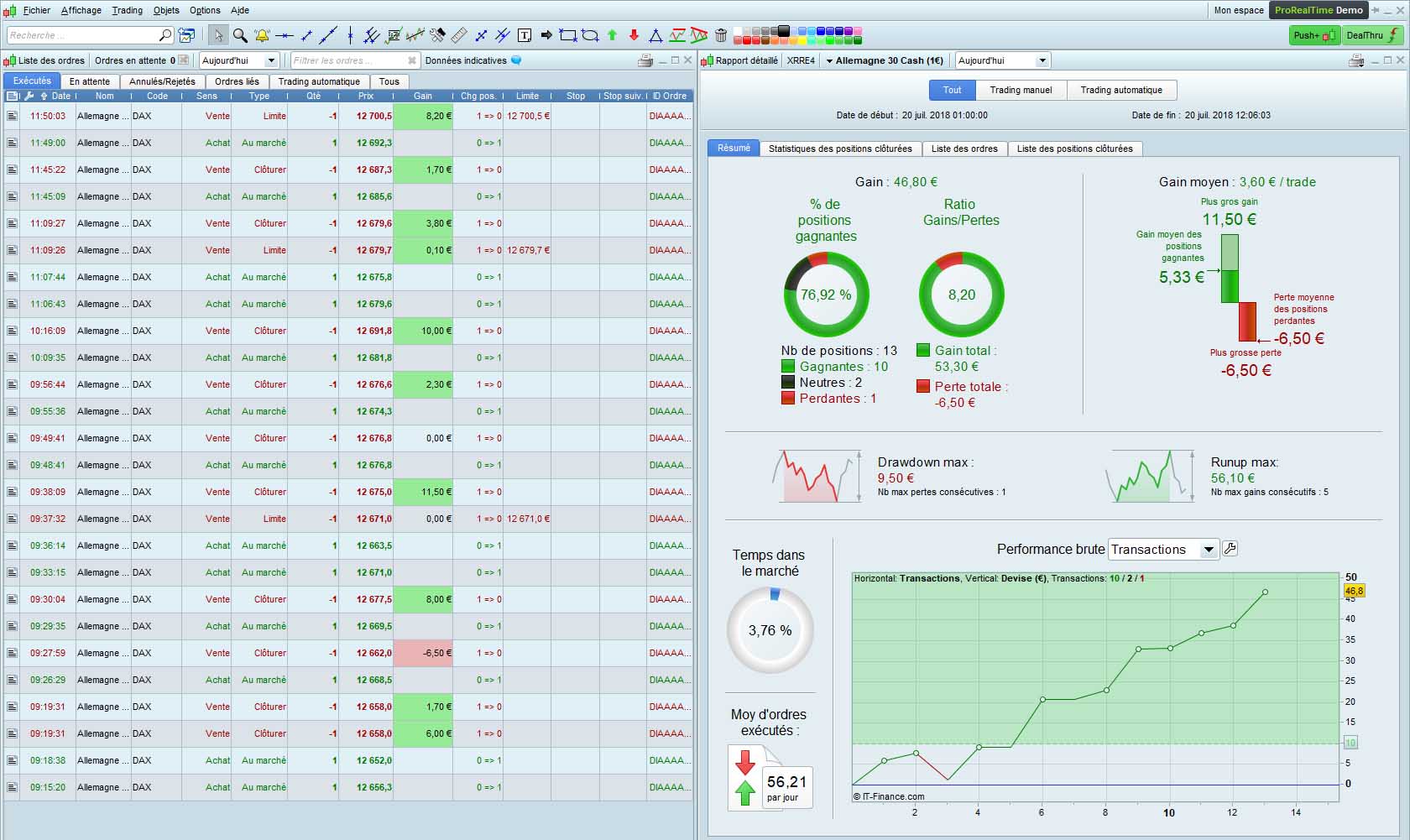Choose the black color swatch
Viewport: 1410px width, 840px height.
783,30
